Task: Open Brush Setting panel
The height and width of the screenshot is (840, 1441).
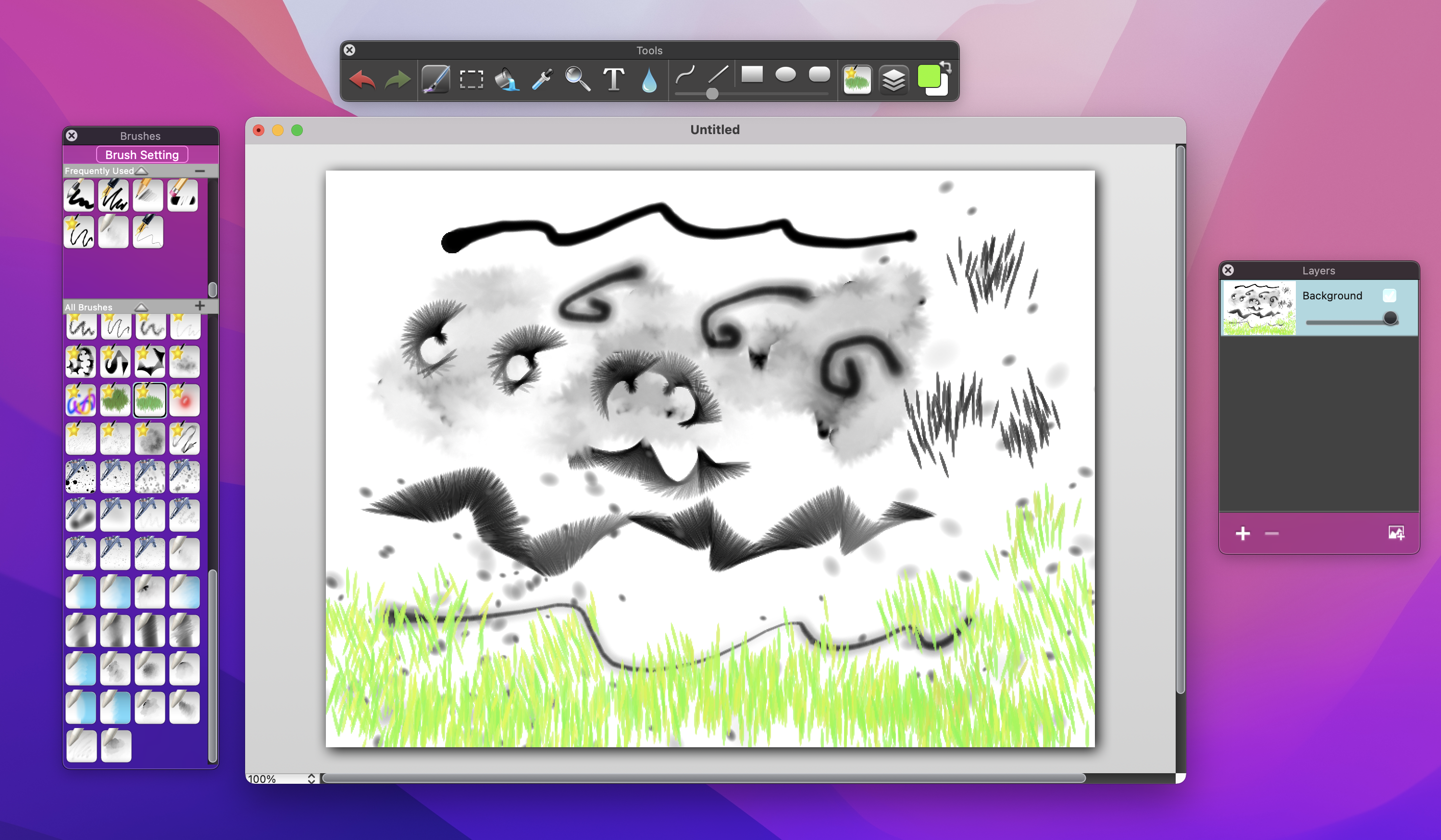Action: [142, 154]
